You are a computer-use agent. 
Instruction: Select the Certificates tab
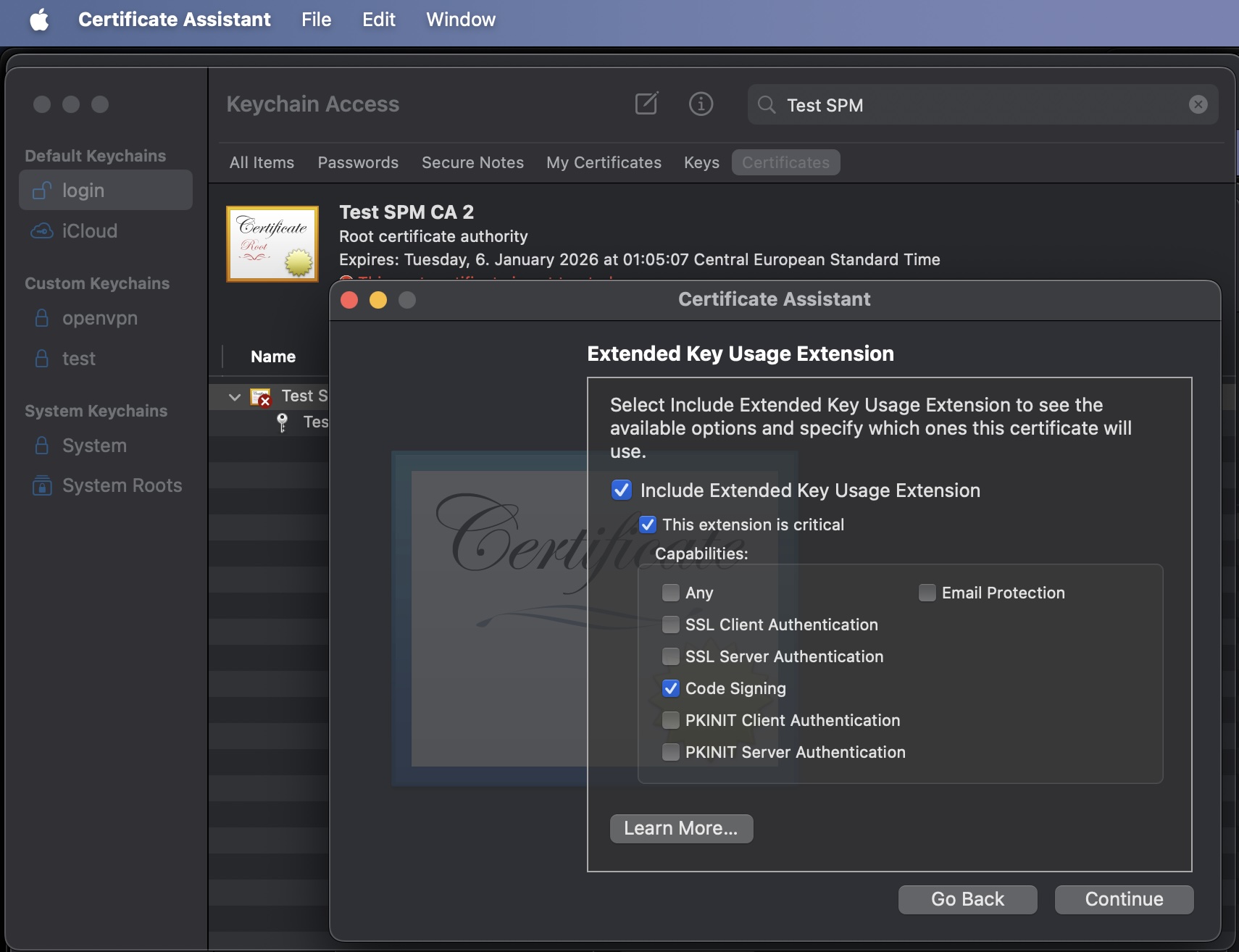[x=785, y=162]
